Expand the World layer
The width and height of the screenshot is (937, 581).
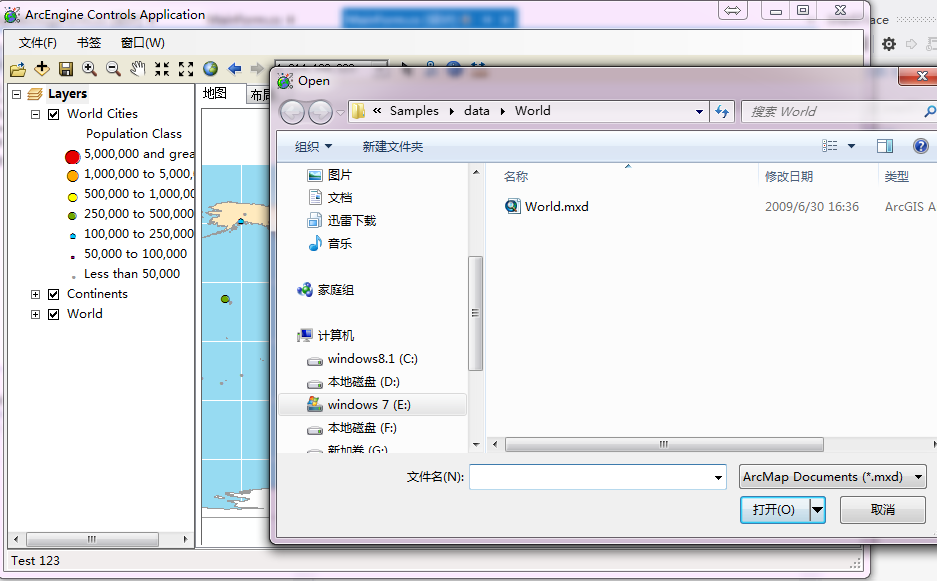click(35, 314)
